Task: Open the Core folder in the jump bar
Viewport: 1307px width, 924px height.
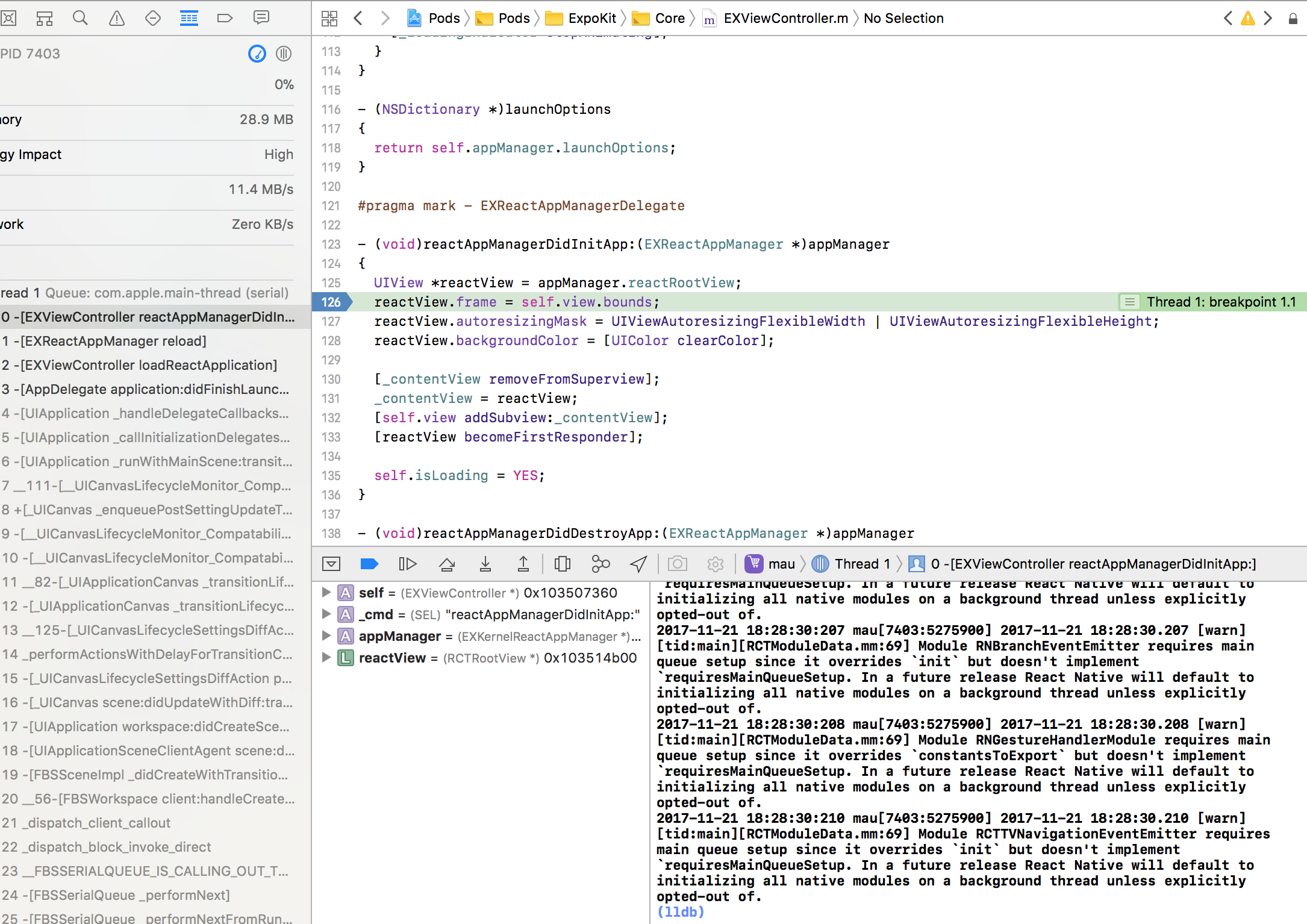Action: click(669, 18)
